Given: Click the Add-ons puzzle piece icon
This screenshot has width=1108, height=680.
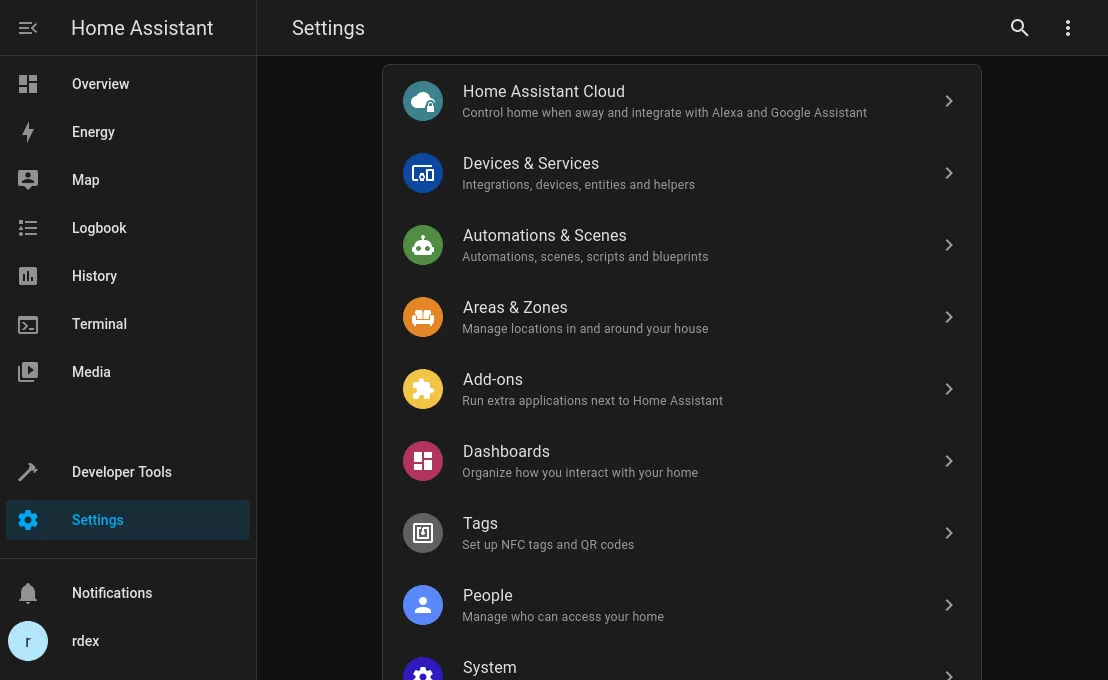Looking at the screenshot, I should click(x=423, y=389).
